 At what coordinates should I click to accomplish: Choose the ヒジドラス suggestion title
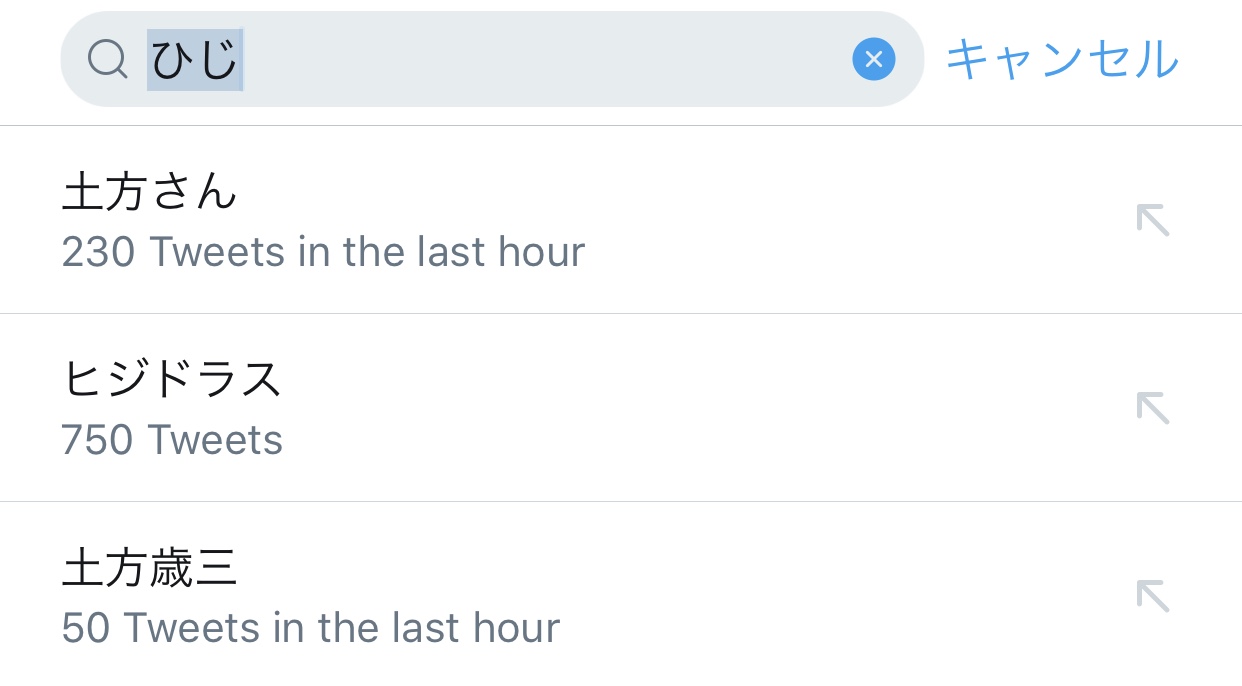172,379
